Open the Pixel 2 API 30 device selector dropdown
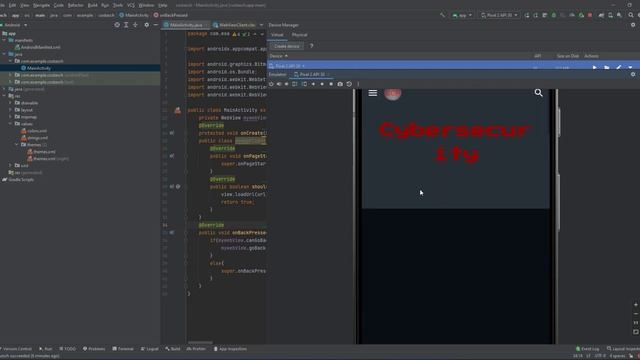Image resolution: width=640 pixels, height=360 pixels. coord(499,15)
